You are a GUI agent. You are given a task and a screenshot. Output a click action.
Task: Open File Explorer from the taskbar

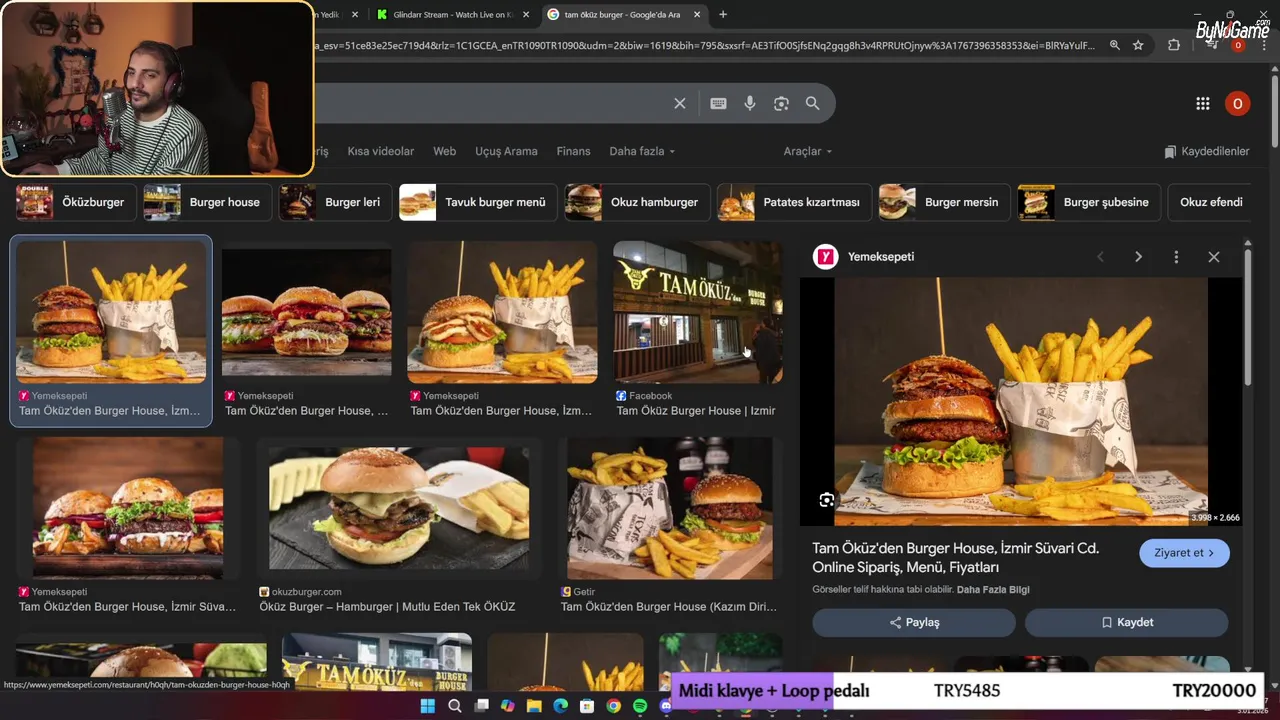pyautogui.click(x=534, y=706)
